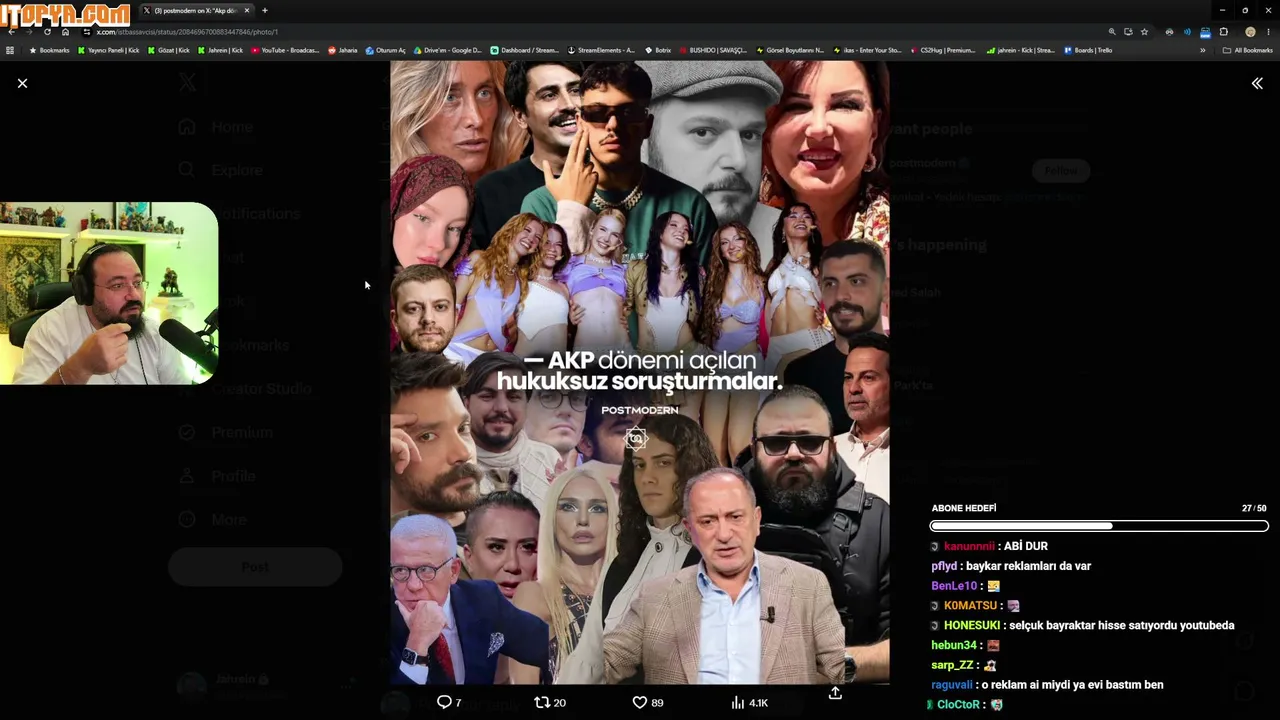This screenshot has width=1280, height=720.
Task: View post analytics bar chart icon
Action: pyautogui.click(x=738, y=702)
